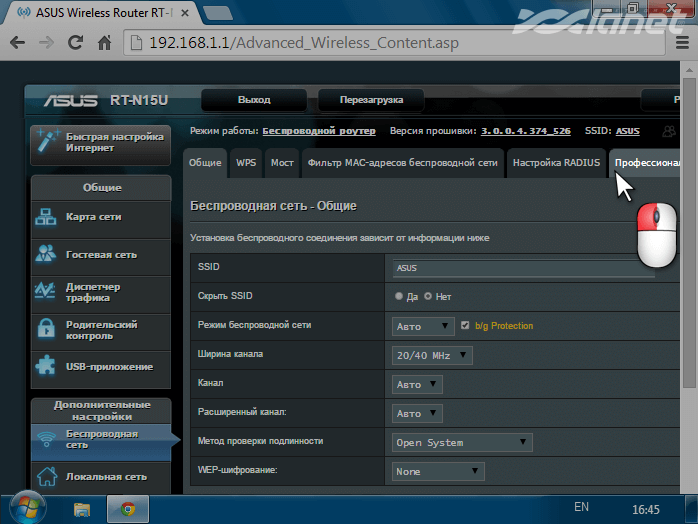Click the Quick Internet Setup wand icon
698x524 pixels.
click(x=46, y=141)
